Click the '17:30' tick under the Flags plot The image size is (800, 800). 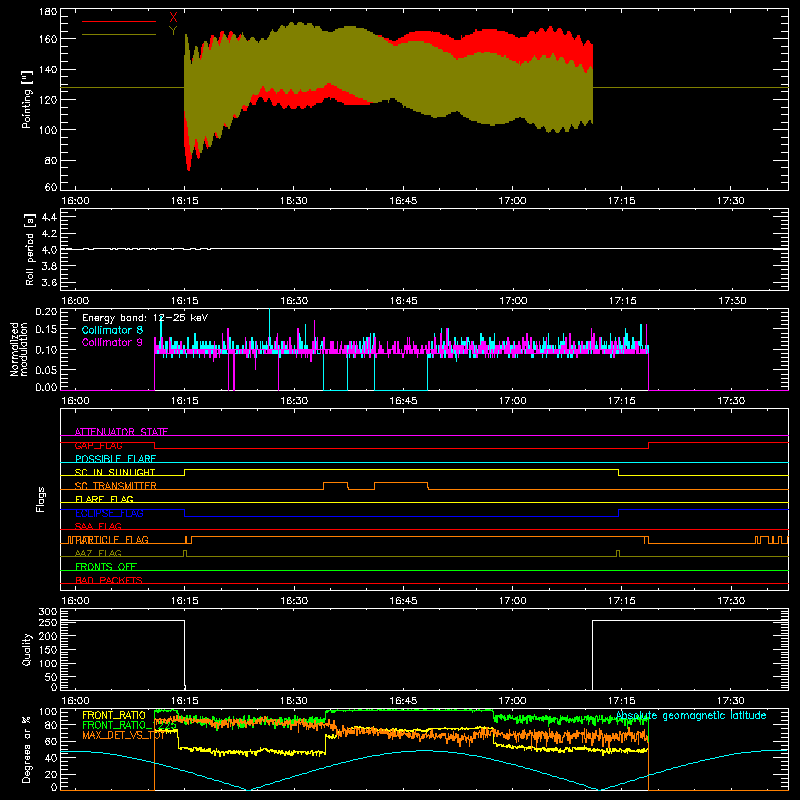[731, 601]
